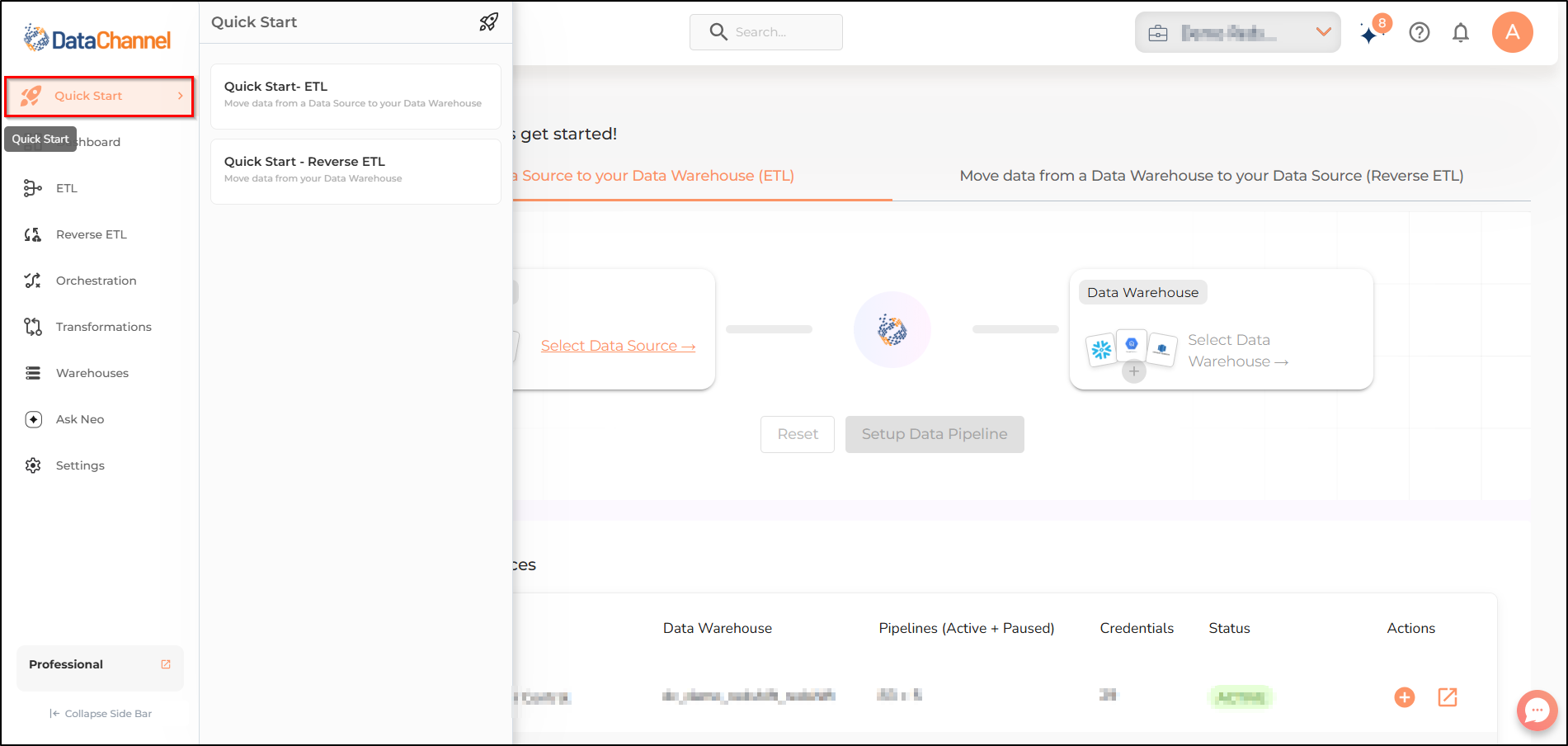This screenshot has width=1568, height=746.
Task: Click the DataChannel logo
Action: tap(97, 38)
